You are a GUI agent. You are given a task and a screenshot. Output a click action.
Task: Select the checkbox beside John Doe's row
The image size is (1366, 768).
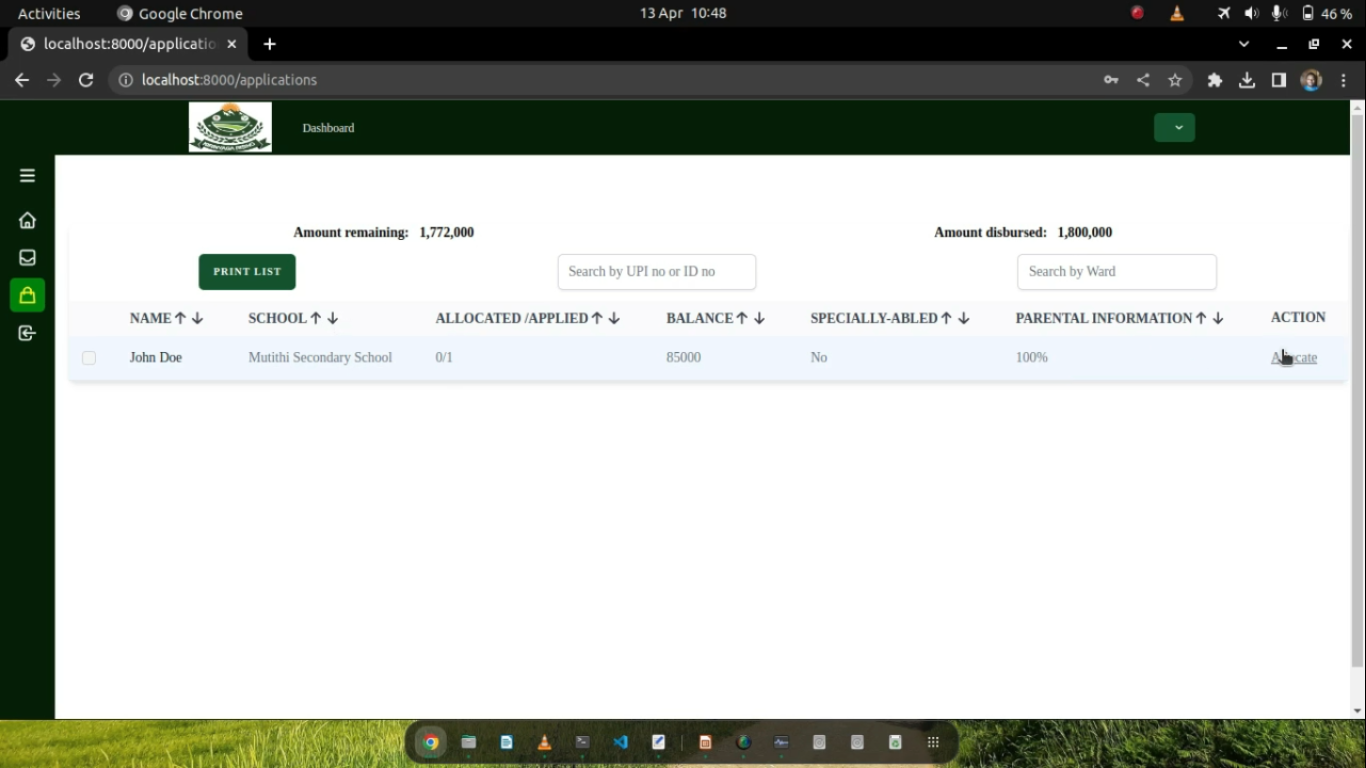pyautogui.click(x=88, y=357)
